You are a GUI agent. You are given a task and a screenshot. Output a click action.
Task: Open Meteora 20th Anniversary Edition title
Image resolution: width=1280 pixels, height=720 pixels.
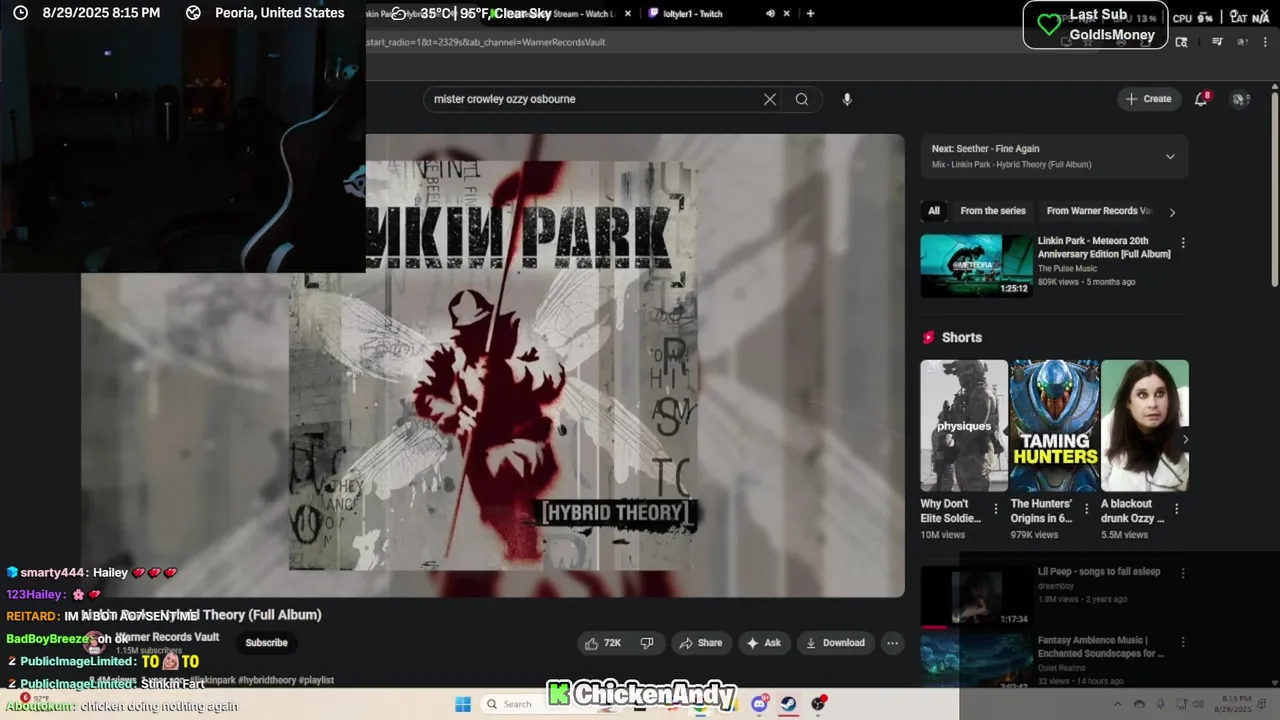(1104, 247)
